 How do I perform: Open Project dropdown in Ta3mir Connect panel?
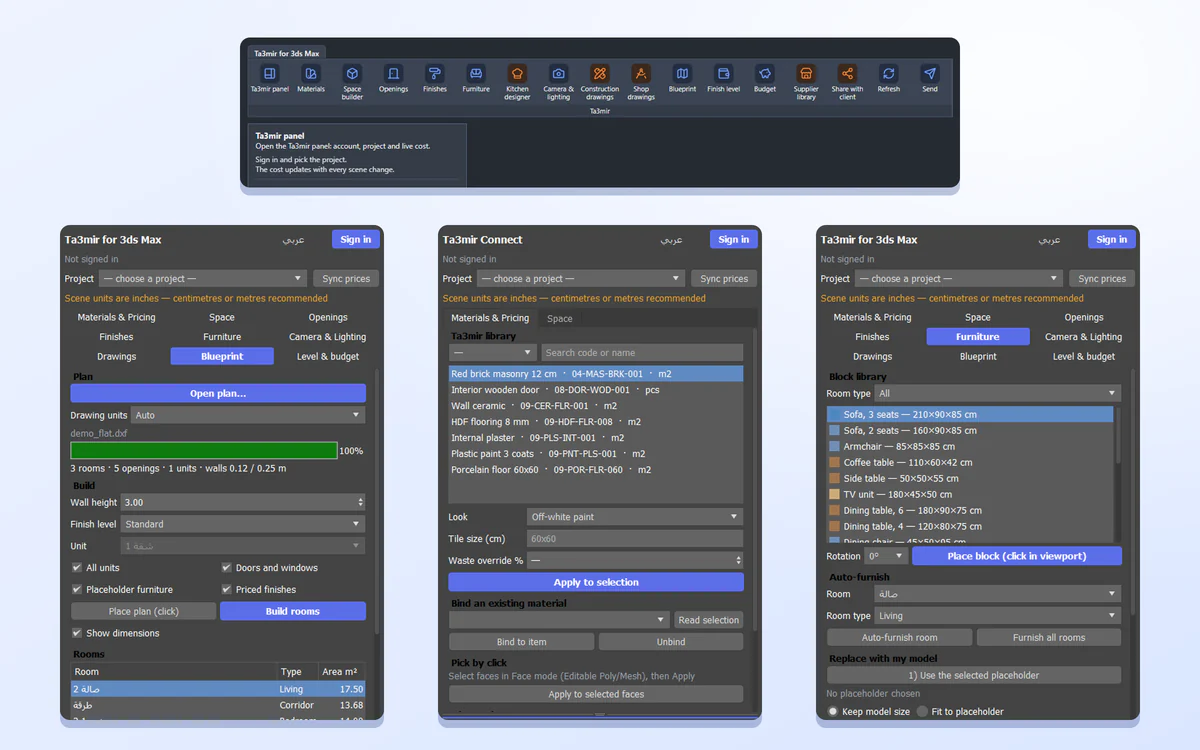pos(580,279)
